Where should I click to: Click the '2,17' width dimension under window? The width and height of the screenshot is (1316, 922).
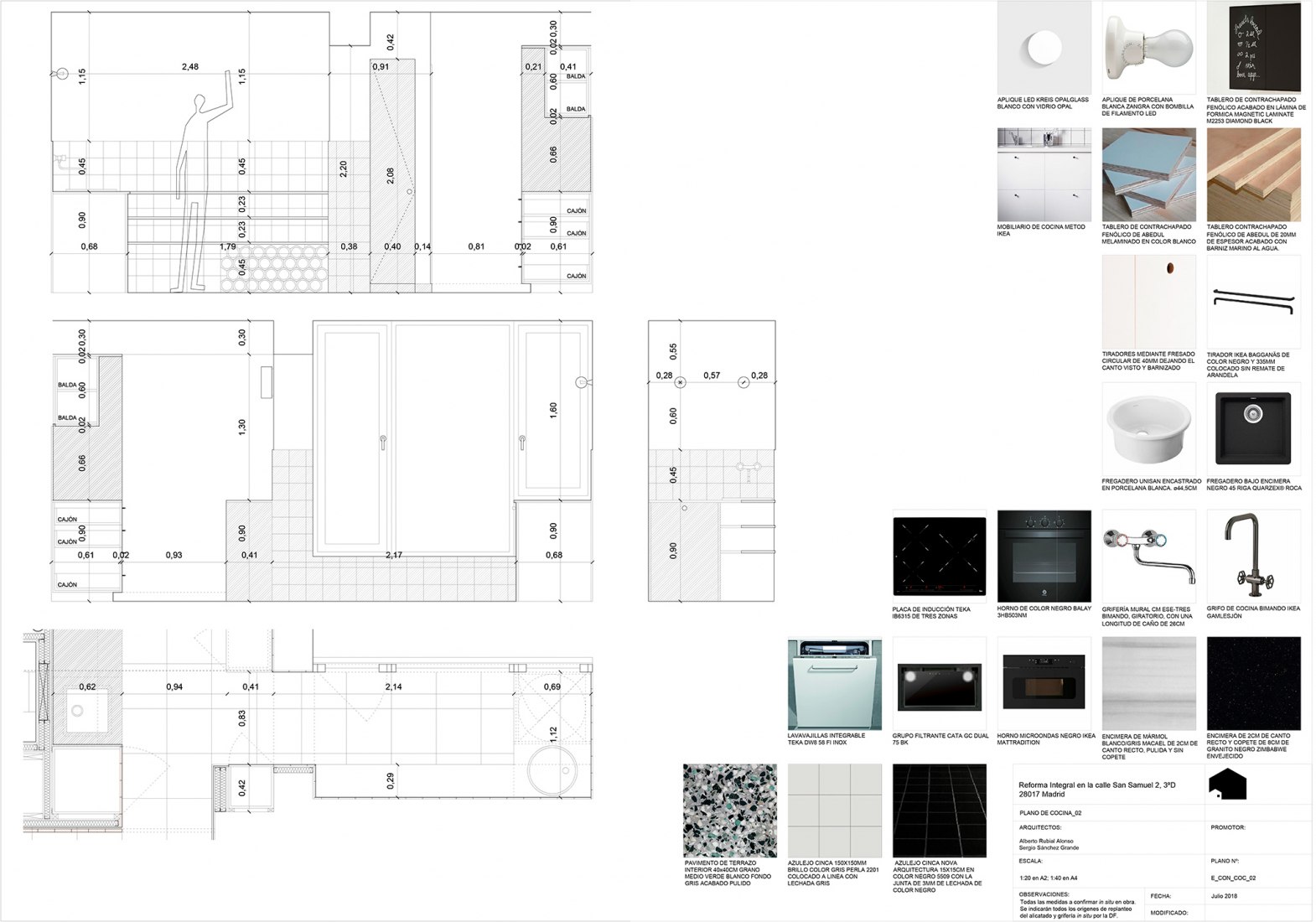tap(393, 555)
